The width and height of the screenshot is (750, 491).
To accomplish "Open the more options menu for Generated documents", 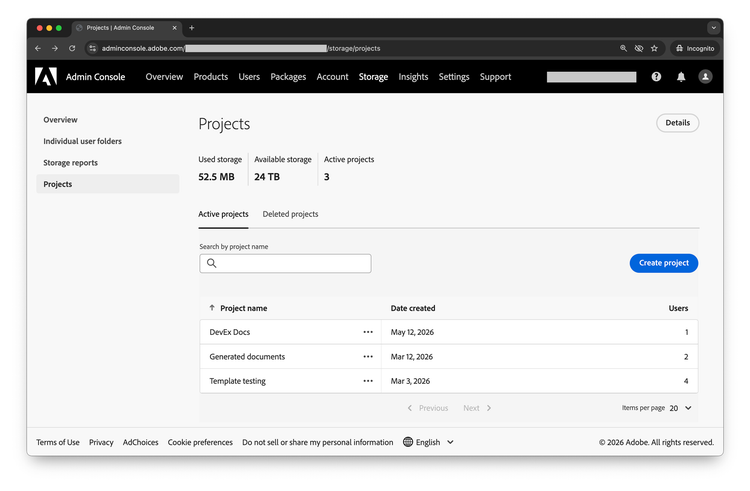I will tap(368, 357).
